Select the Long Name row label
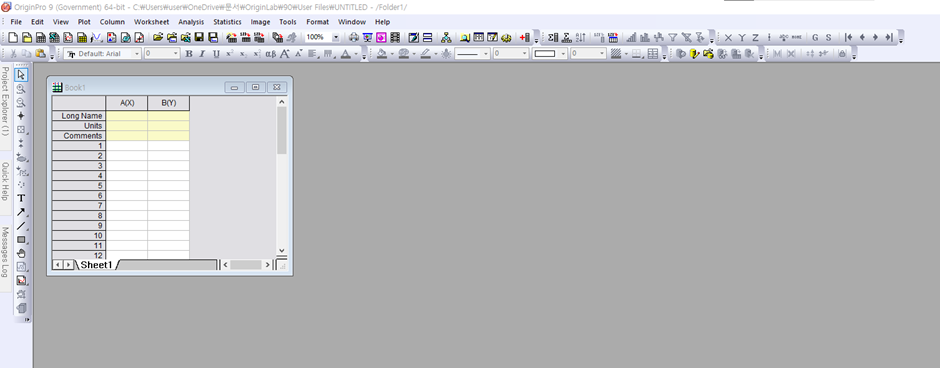The width and height of the screenshot is (940, 368). 79,116
